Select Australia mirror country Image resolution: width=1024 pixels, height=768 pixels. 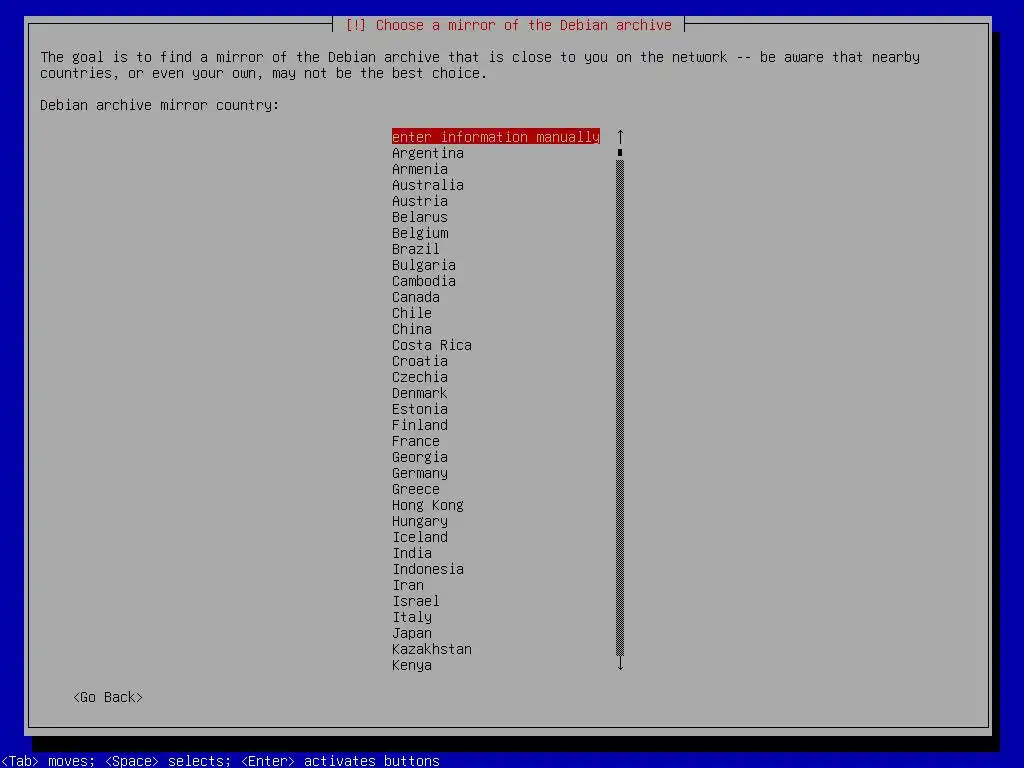pos(428,185)
